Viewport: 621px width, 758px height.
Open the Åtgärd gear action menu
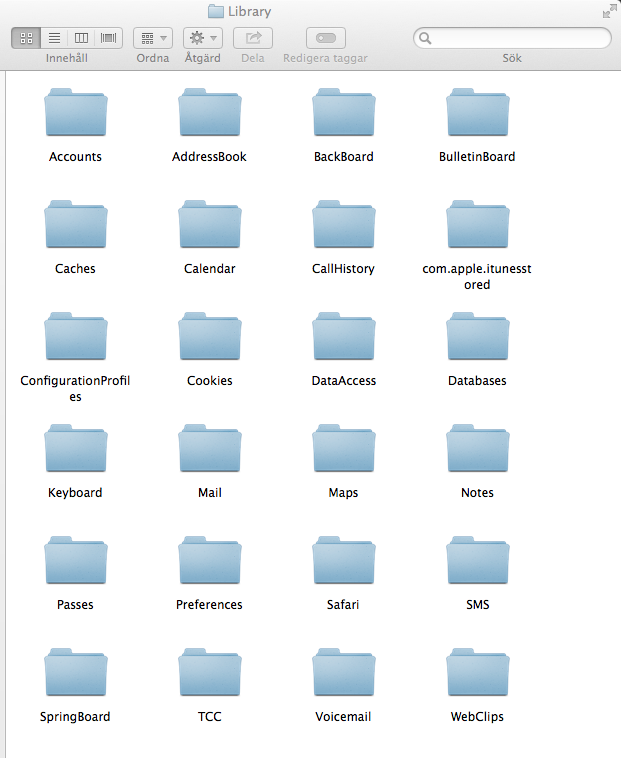pyautogui.click(x=203, y=38)
